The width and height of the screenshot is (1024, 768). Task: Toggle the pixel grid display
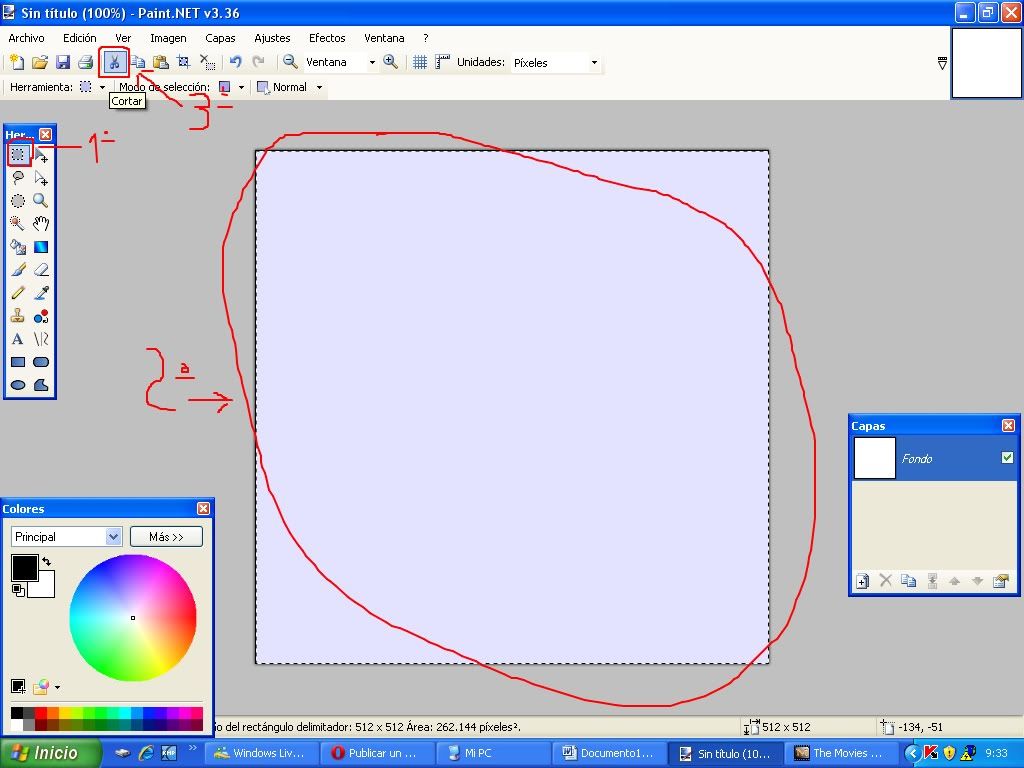[x=420, y=62]
